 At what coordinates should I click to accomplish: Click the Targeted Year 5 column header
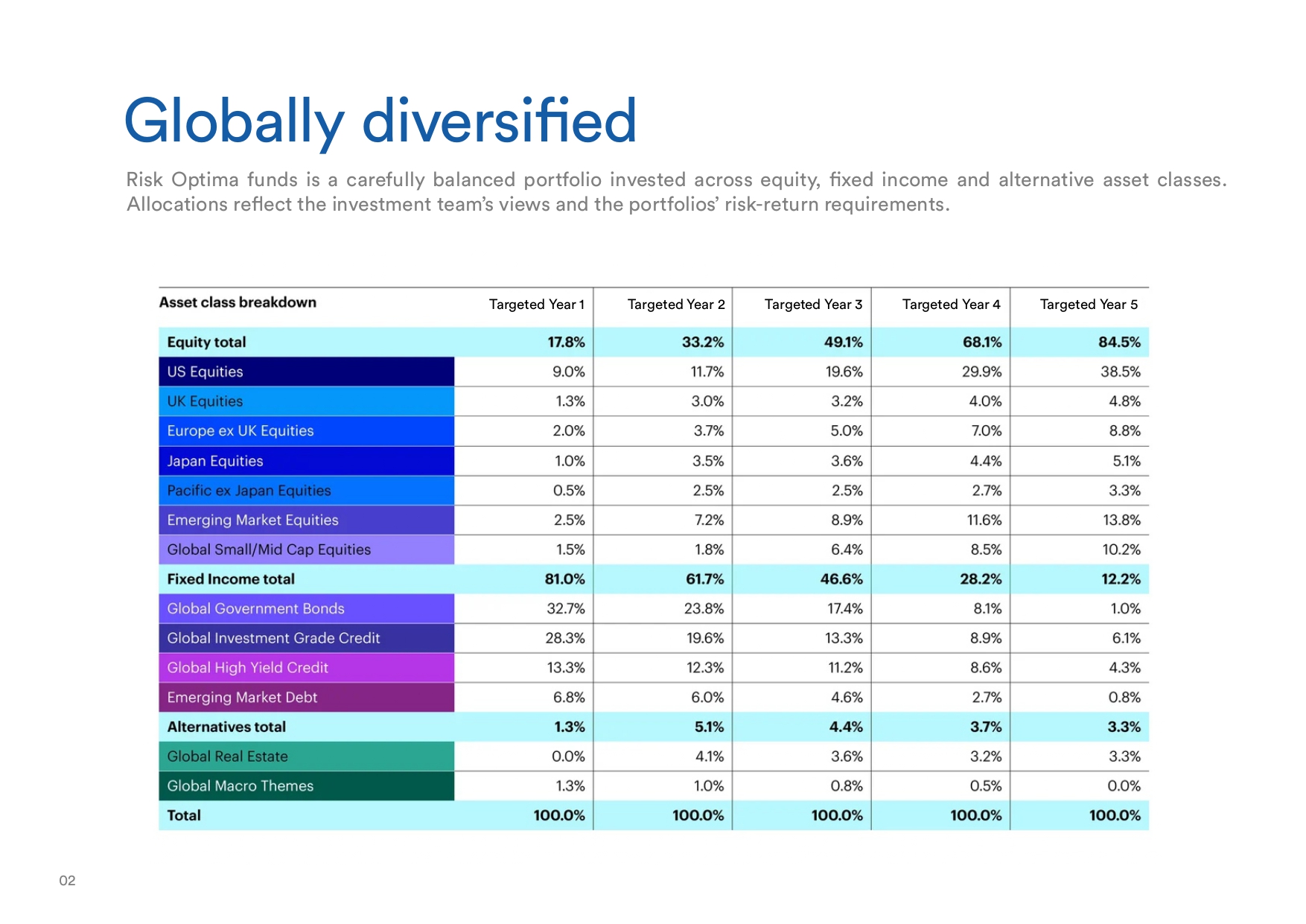(1089, 305)
